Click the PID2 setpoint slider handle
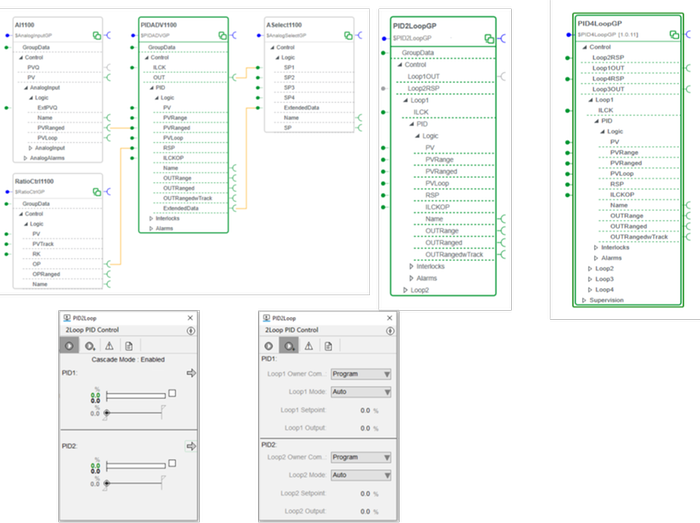Viewport: 700px width, 523px height. 107,483
